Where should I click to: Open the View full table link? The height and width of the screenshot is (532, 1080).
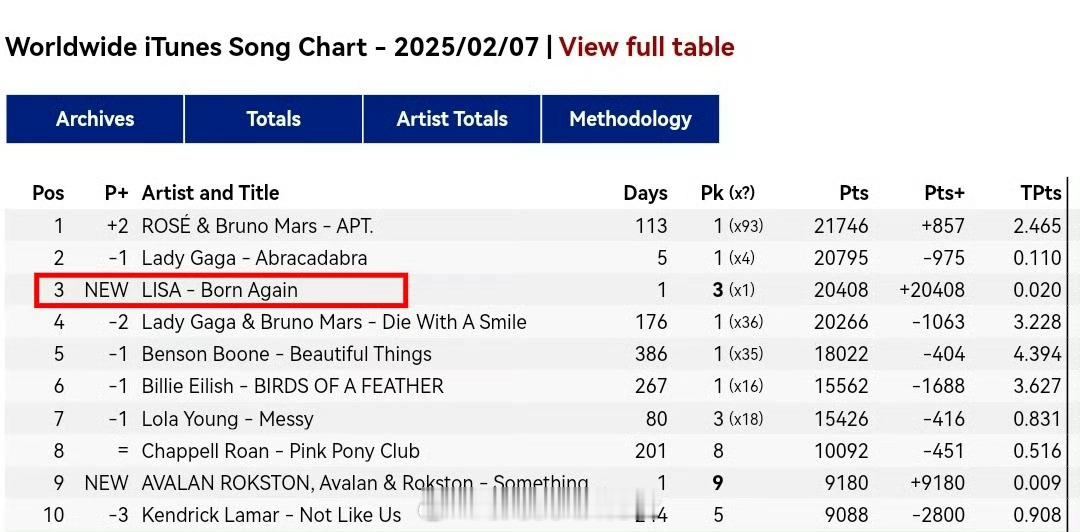click(x=646, y=47)
